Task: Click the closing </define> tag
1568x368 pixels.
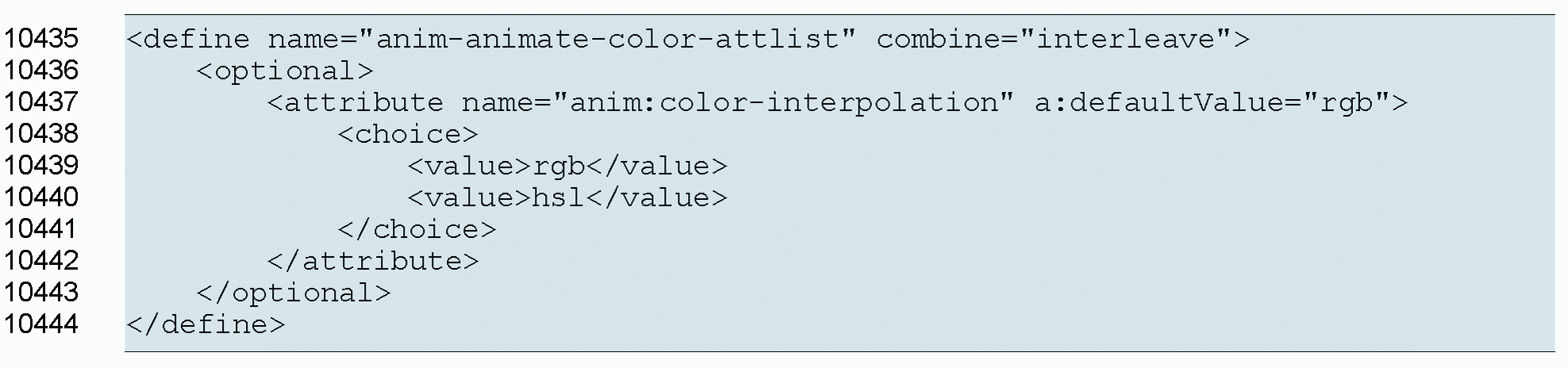Action: click(206, 324)
